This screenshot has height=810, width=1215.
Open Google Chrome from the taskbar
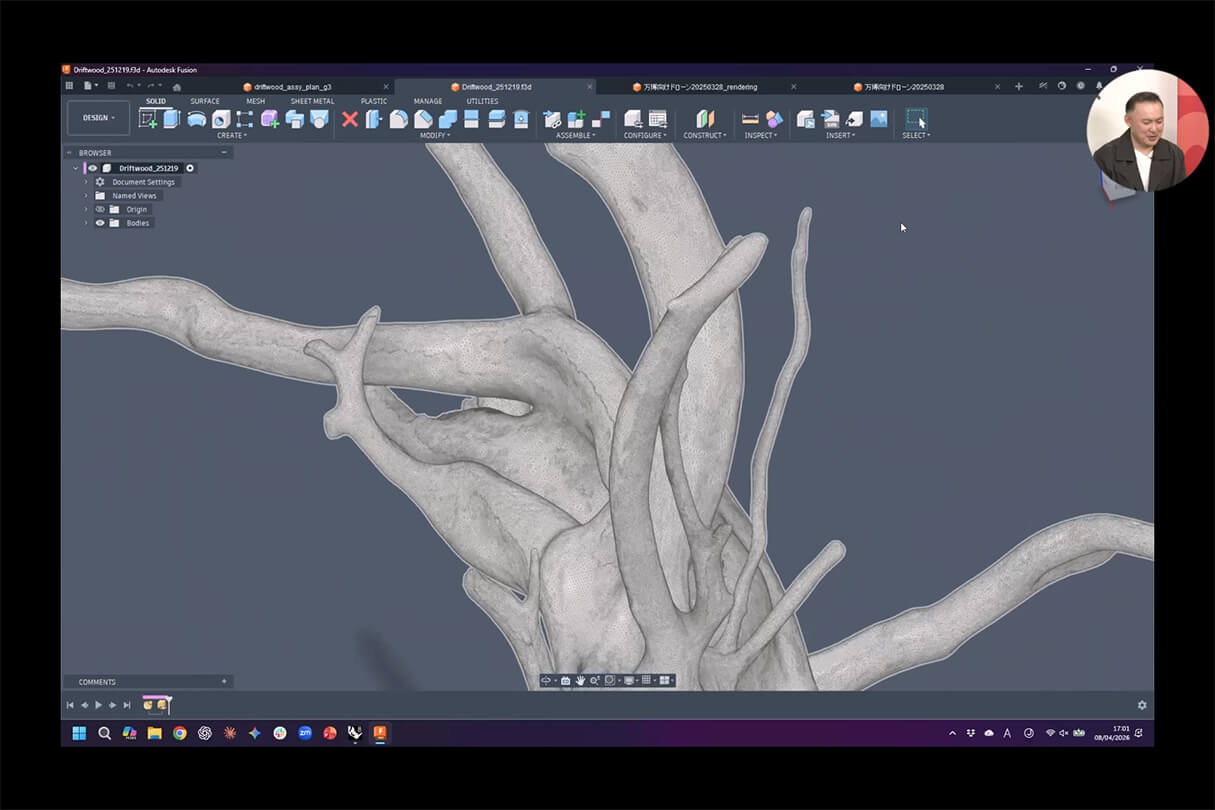[179, 733]
